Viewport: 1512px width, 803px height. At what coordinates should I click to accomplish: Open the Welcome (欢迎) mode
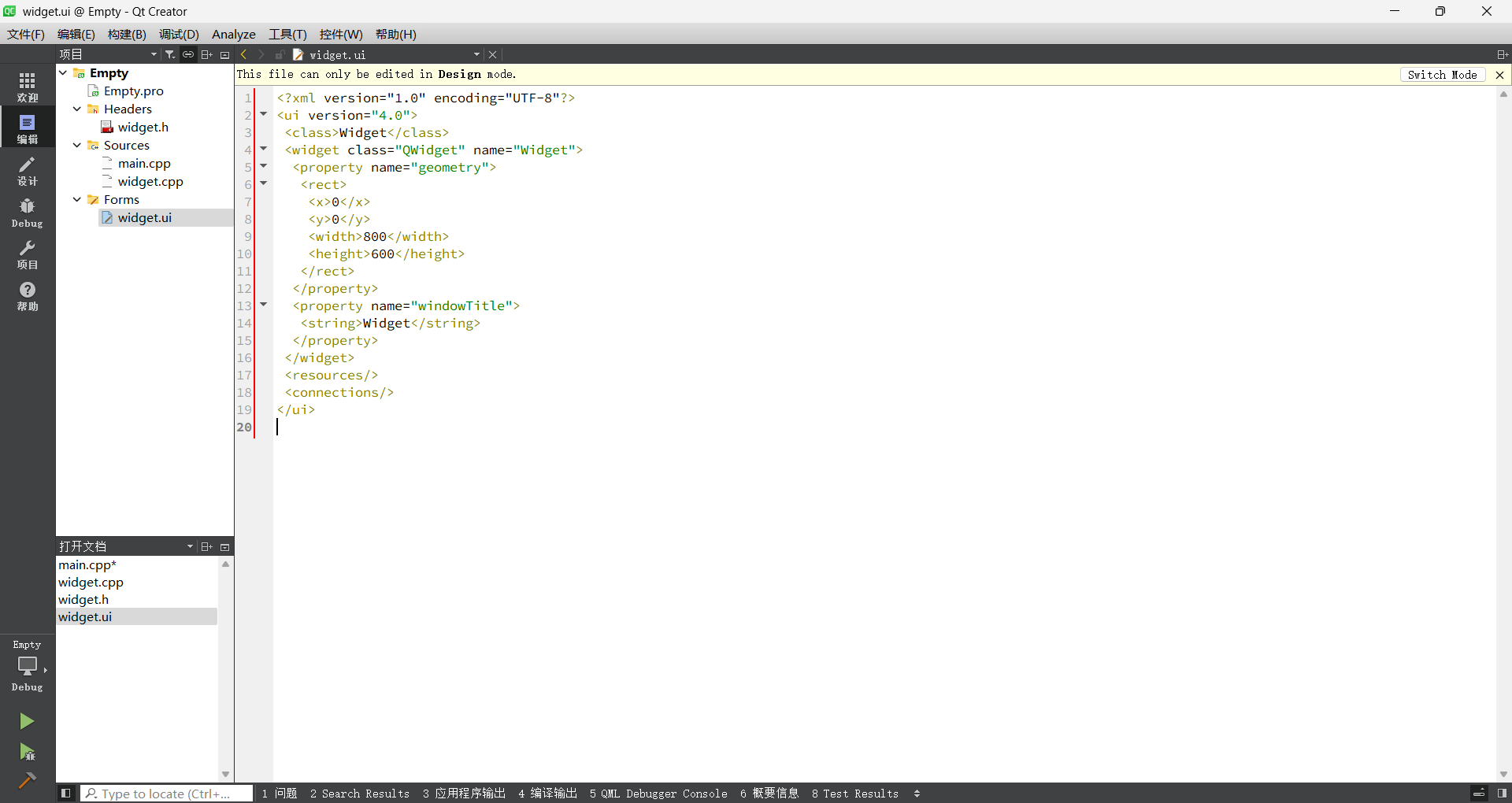coord(28,87)
